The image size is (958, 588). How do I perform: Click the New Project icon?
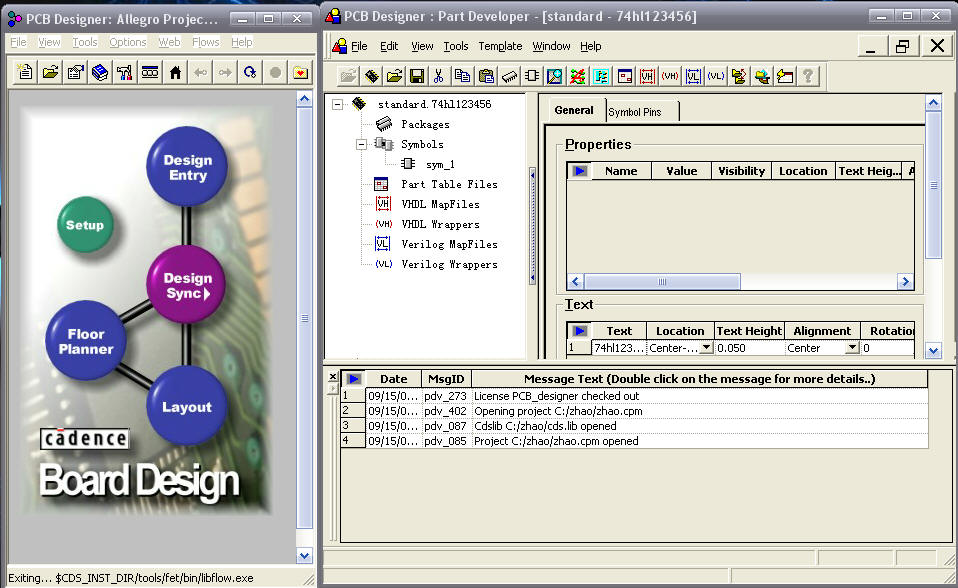(x=25, y=72)
